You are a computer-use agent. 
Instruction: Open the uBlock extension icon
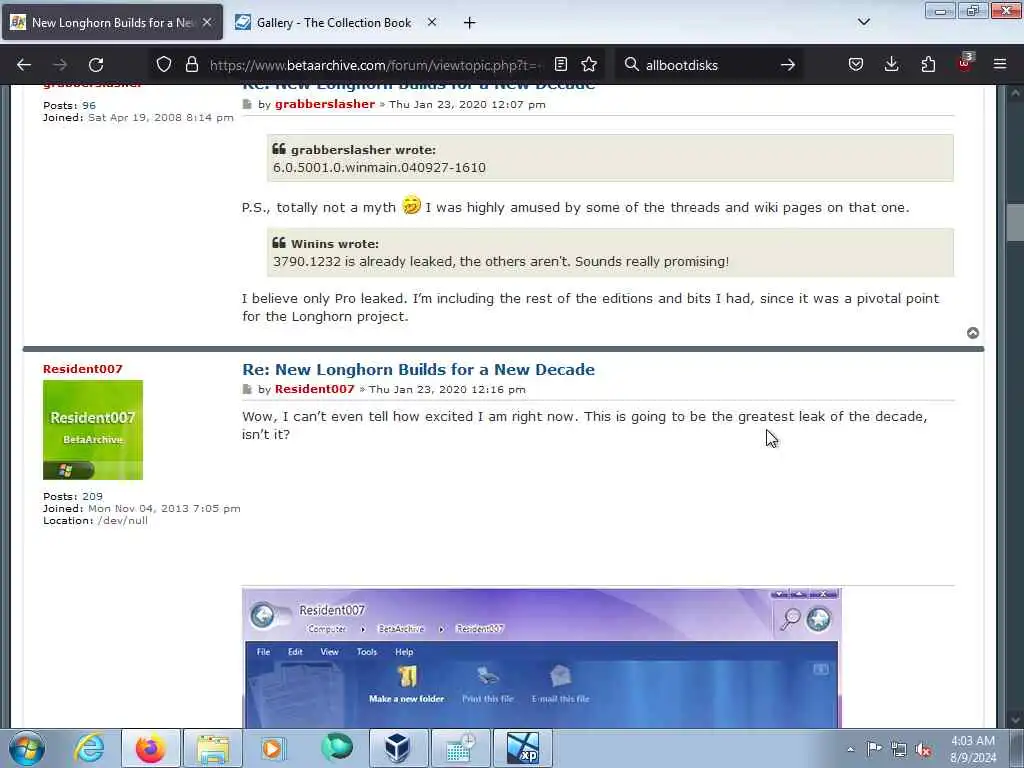pyautogui.click(x=965, y=63)
